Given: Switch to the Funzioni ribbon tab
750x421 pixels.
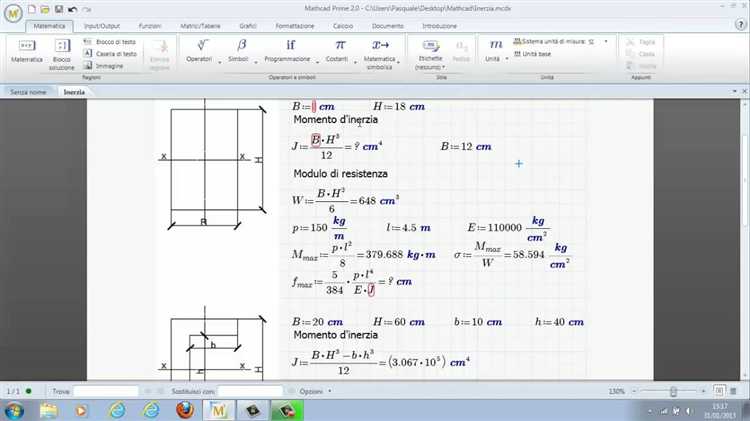Looking at the screenshot, I should click(150, 26).
